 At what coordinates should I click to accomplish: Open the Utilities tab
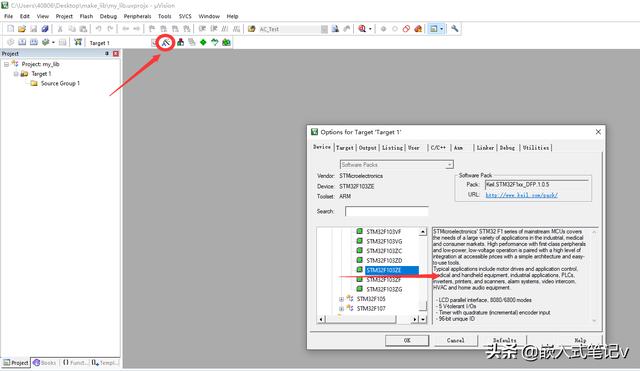click(536, 148)
